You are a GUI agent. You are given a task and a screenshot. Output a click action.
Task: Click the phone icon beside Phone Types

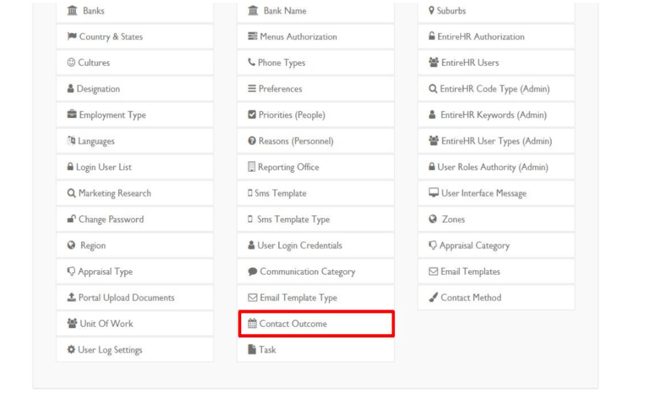click(251, 62)
